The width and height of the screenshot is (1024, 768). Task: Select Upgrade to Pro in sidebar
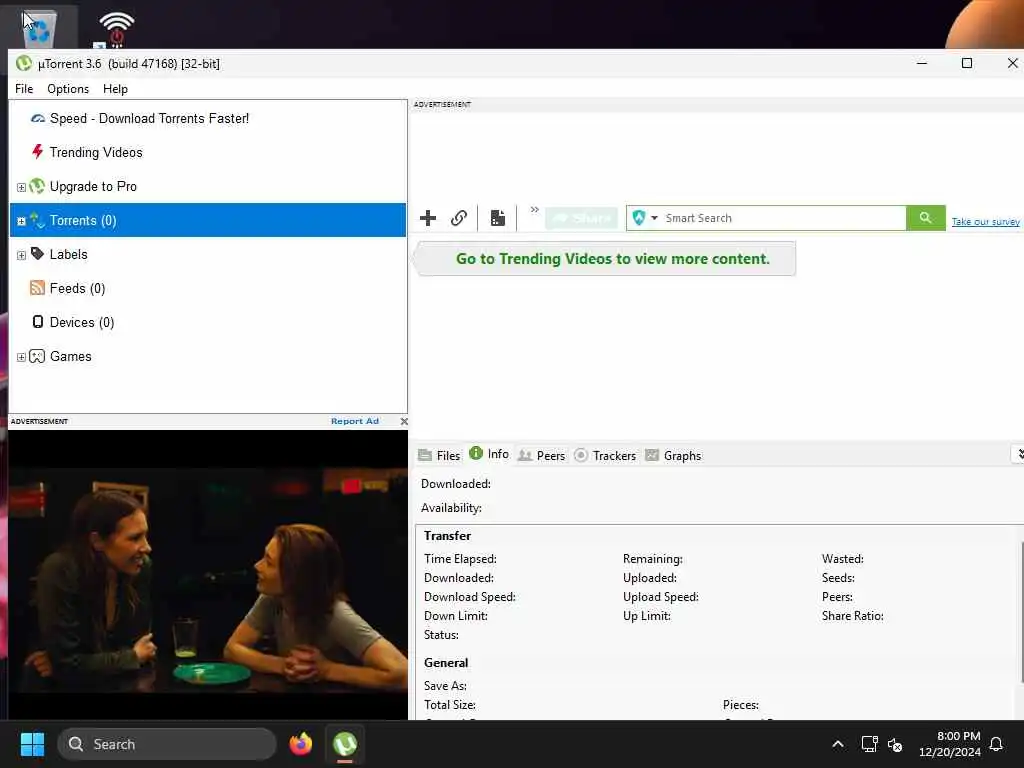[x=93, y=187]
